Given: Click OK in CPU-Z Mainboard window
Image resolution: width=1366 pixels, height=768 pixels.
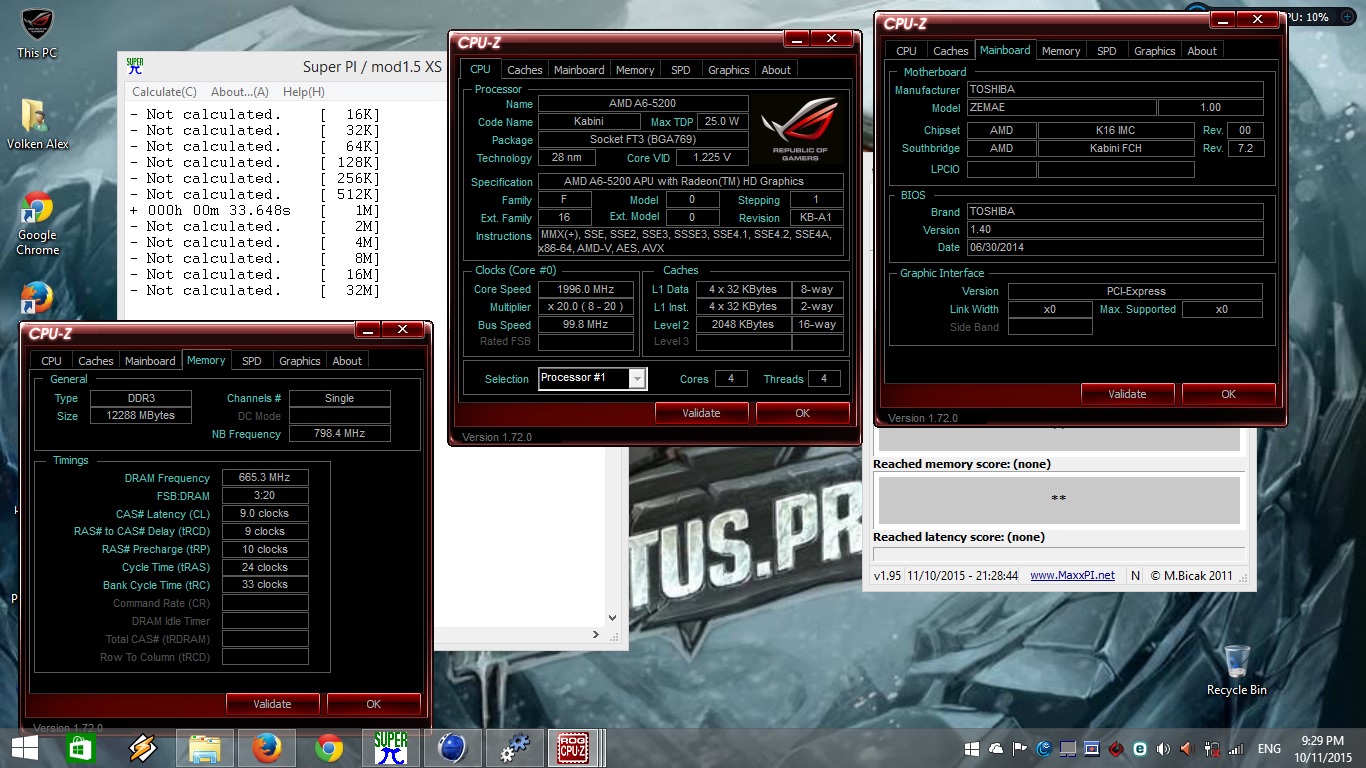Looking at the screenshot, I should click(x=1228, y=394).
